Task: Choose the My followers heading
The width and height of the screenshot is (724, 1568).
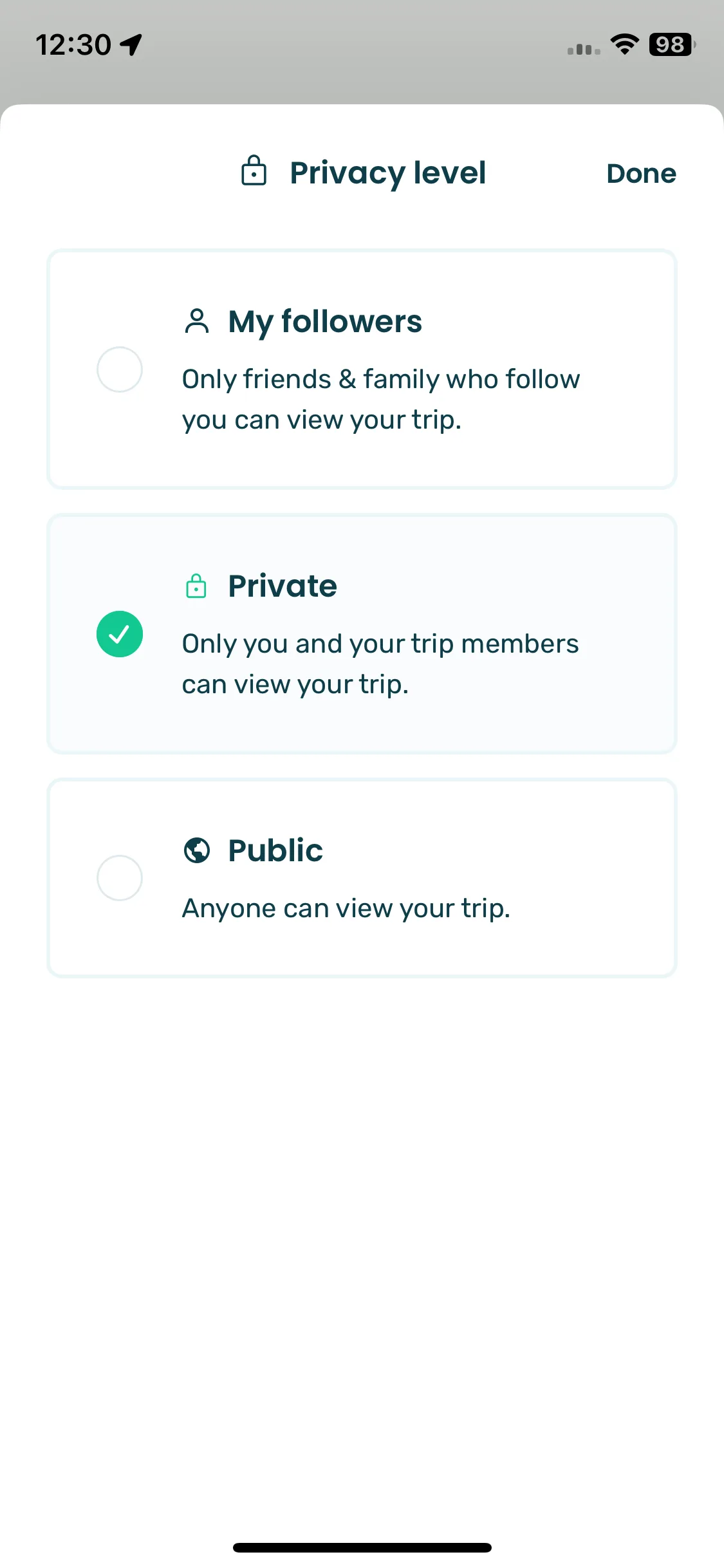Action: [325, 322]
